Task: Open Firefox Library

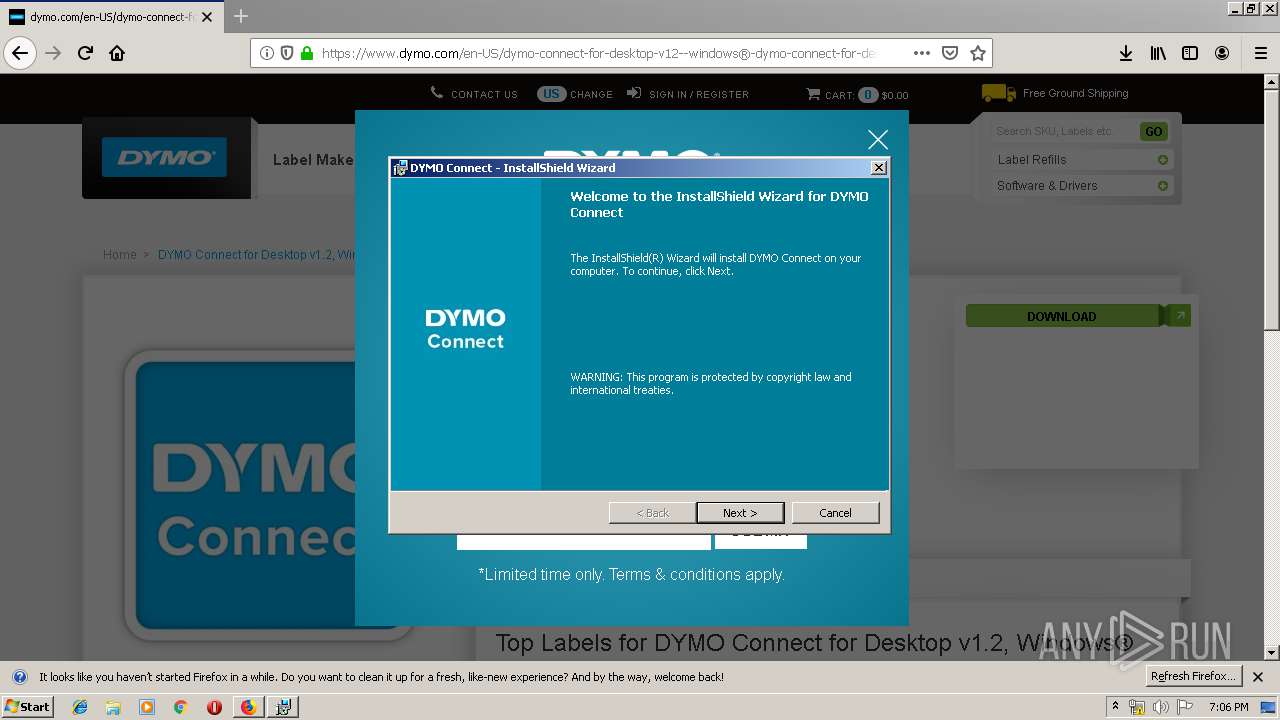Action: [x=1158, y=53]
